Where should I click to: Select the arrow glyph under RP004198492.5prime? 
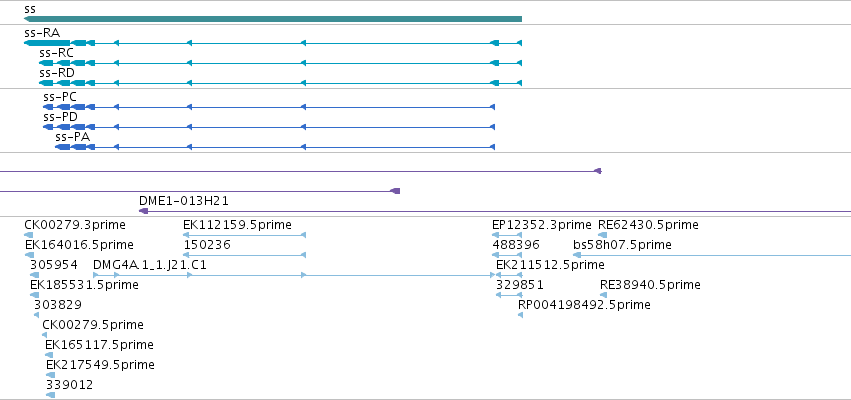pos(520,315)
